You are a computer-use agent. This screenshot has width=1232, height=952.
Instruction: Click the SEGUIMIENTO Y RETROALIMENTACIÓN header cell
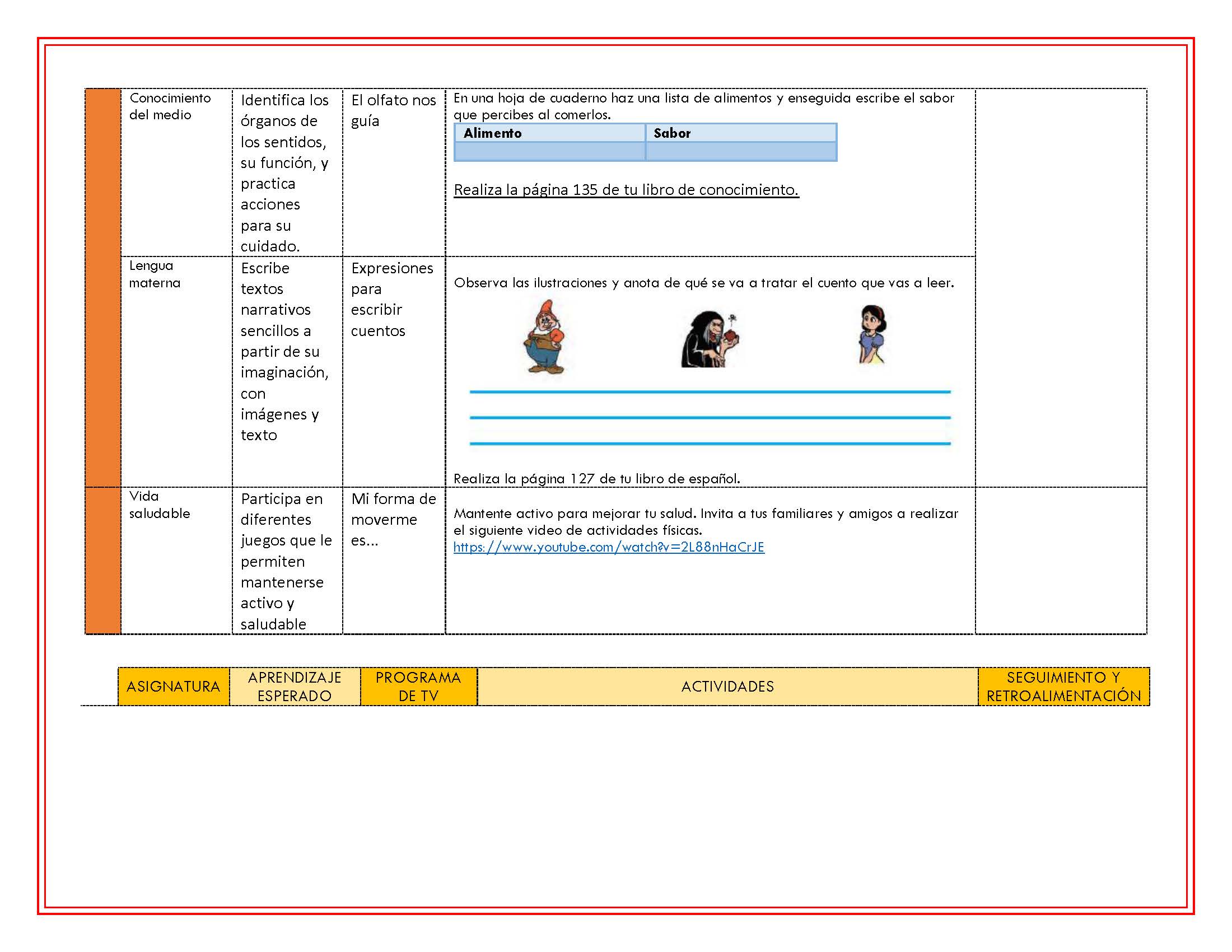(x=1063, y=687)
